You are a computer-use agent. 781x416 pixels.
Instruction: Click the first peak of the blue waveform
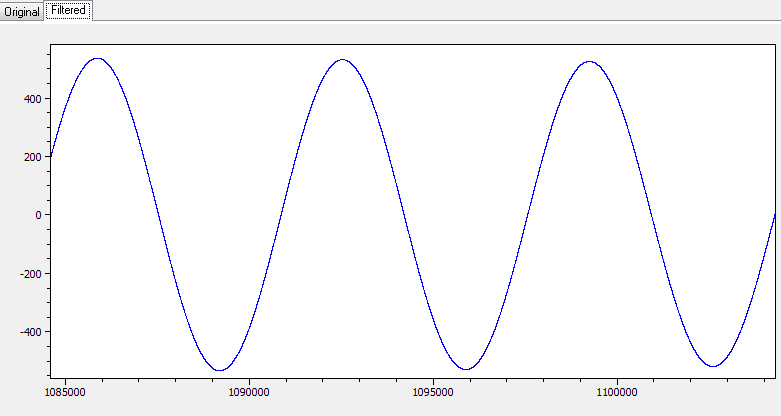pyautogui.click(x=97, y=58)
